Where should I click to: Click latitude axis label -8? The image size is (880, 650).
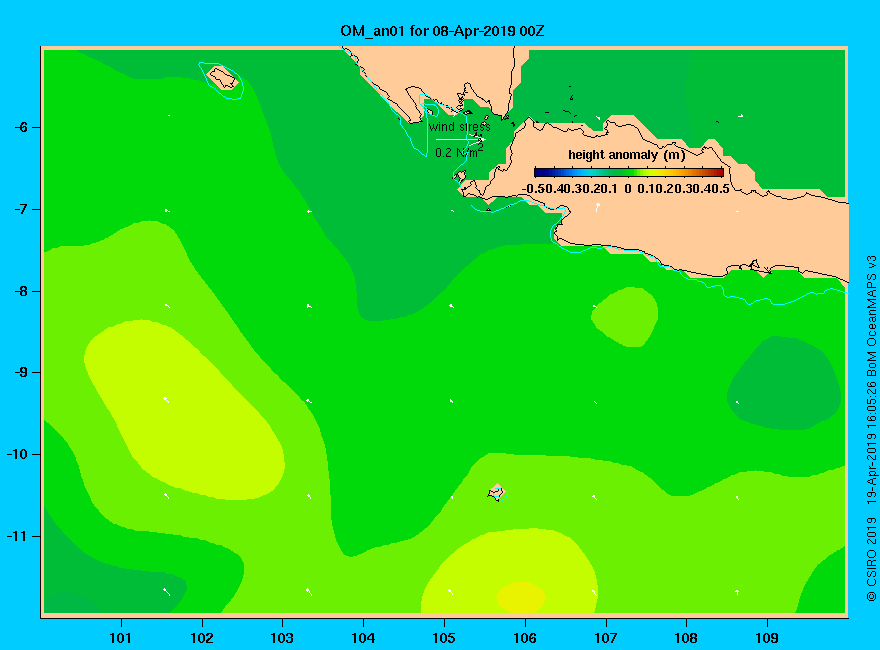tap(20, 291)
